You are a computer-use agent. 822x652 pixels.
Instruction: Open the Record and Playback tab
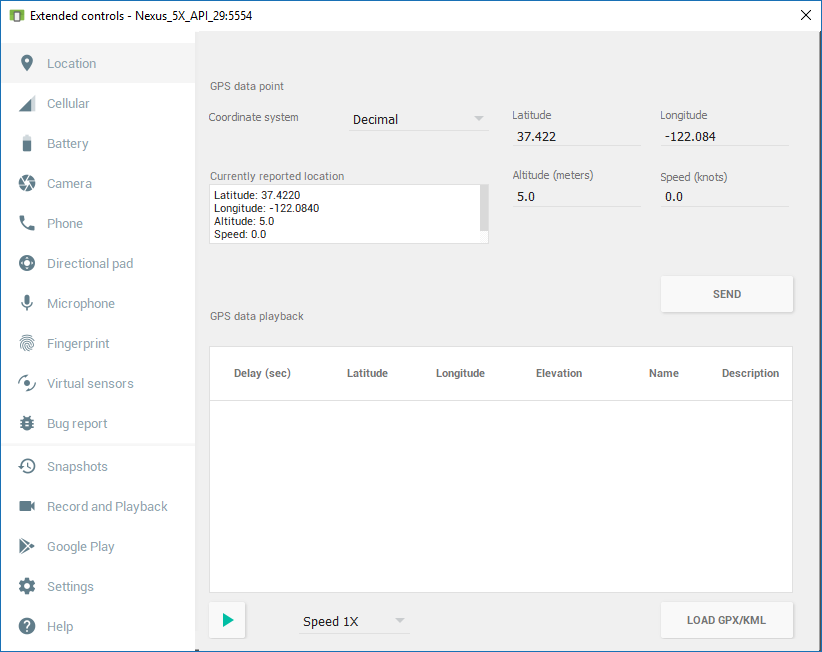tap(98, 506)
